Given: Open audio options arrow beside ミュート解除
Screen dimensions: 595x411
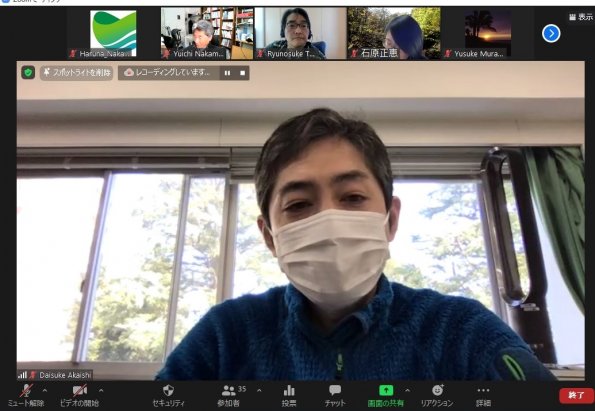Looking at the screenshot, I should 45,390.
